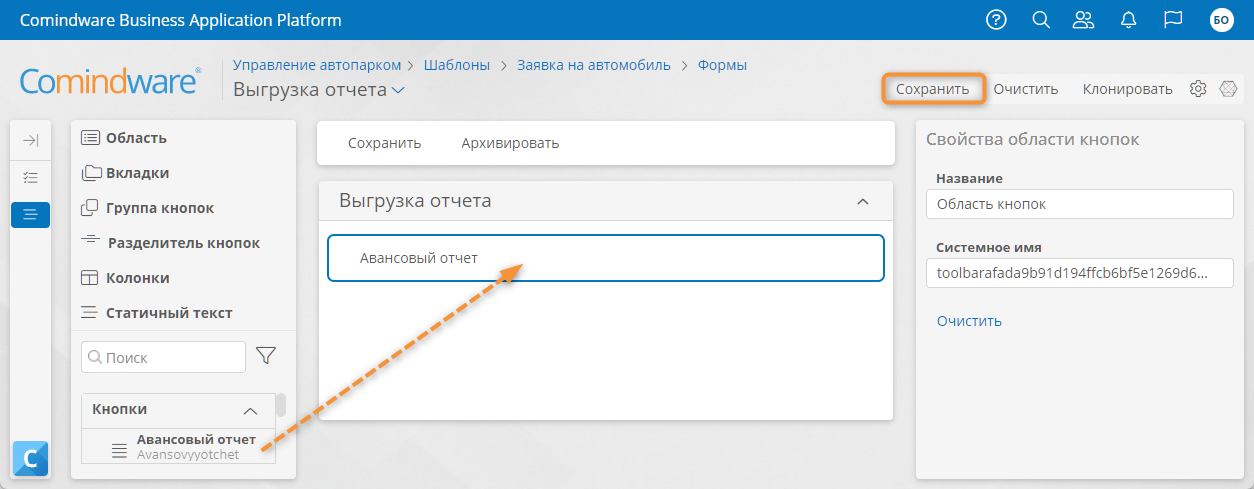Click drag handle icon of Авансовый отчет button
The image size is (1254, 489).
[119, 449]
